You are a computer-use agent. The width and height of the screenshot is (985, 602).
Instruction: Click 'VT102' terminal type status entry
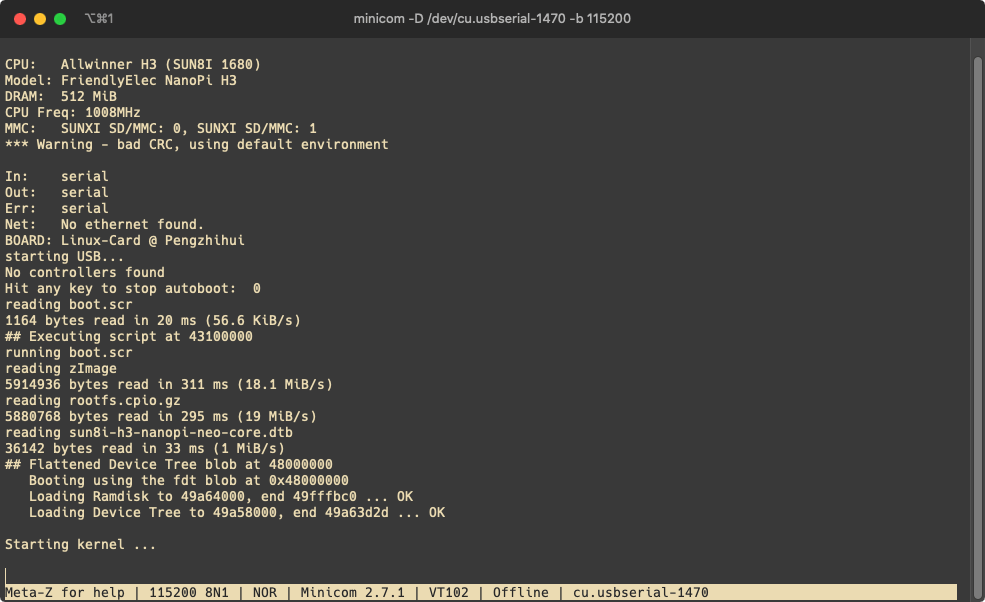(x=449, y=593)
